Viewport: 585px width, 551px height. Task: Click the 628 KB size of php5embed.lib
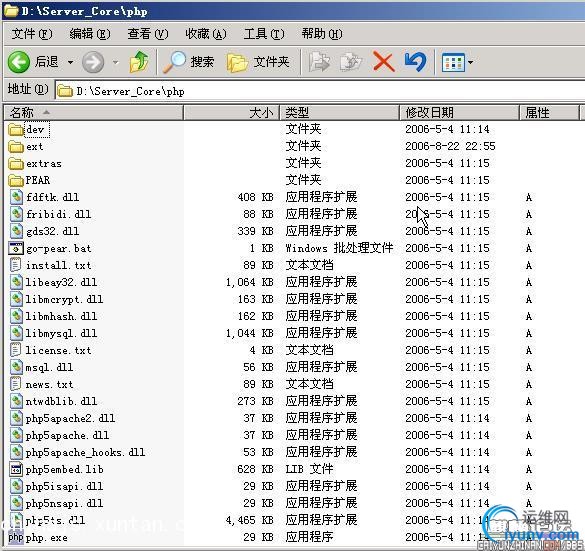255,469
